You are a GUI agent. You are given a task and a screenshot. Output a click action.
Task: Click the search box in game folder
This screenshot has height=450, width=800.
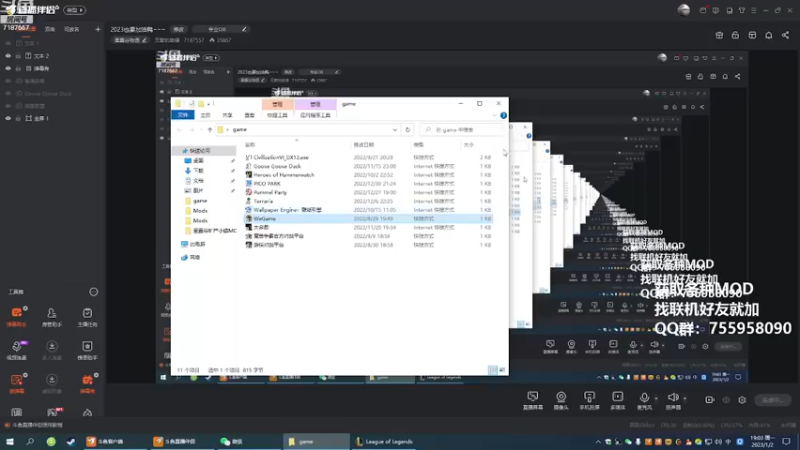(x=462, y=130)
